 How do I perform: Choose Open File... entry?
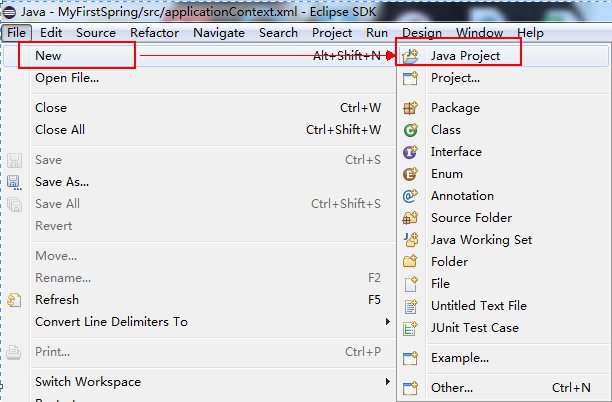(199, 78)
